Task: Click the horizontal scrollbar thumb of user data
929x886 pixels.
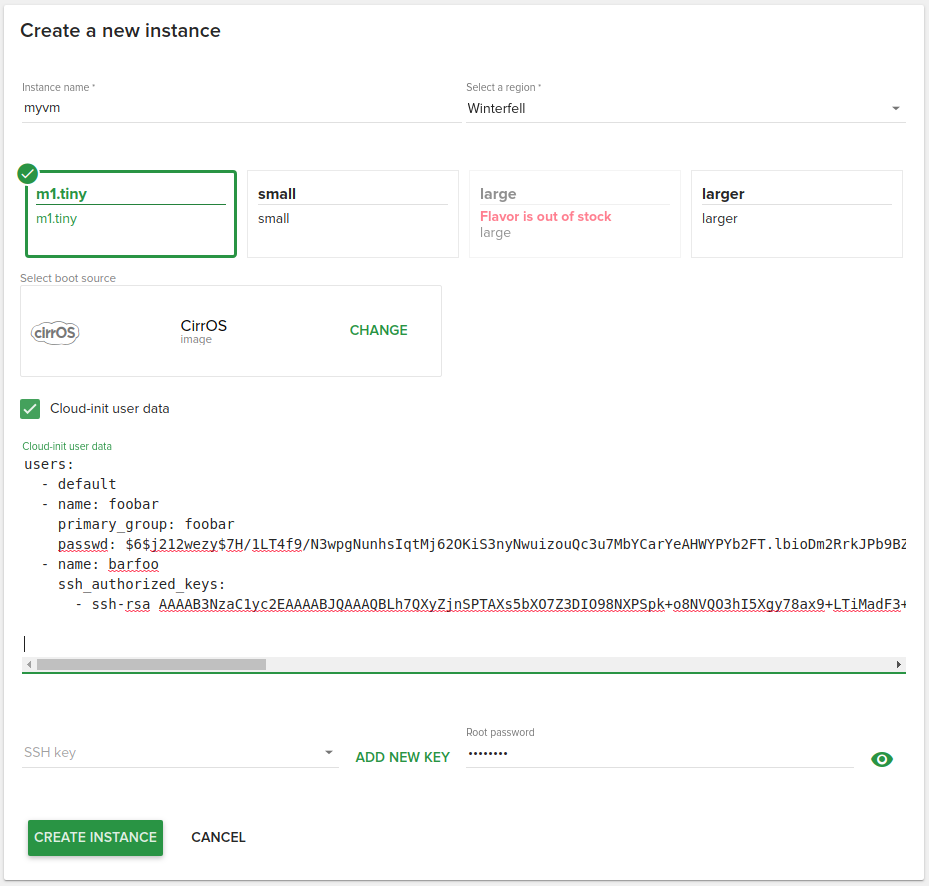Action: click(151, 664)
